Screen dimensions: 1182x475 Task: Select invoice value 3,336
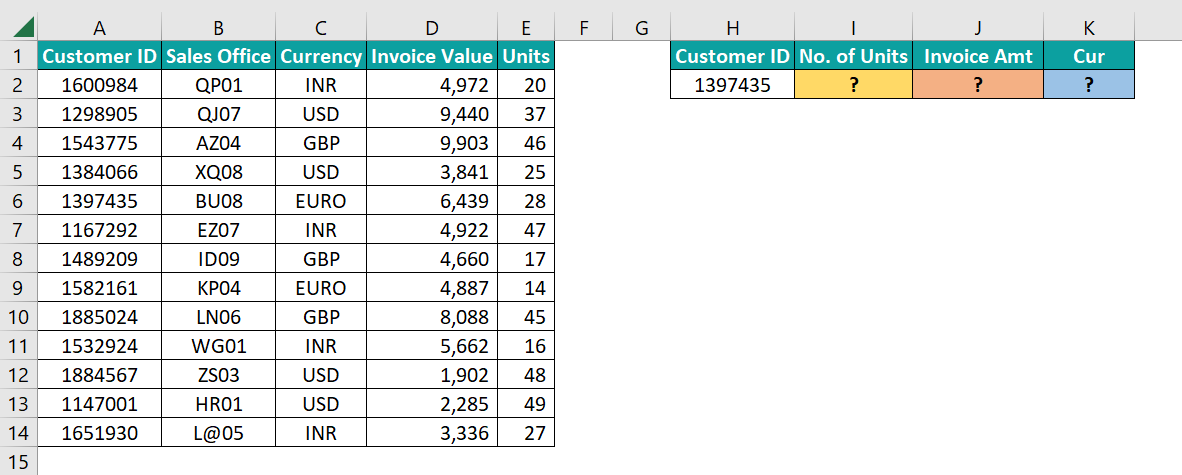point(432,433)
